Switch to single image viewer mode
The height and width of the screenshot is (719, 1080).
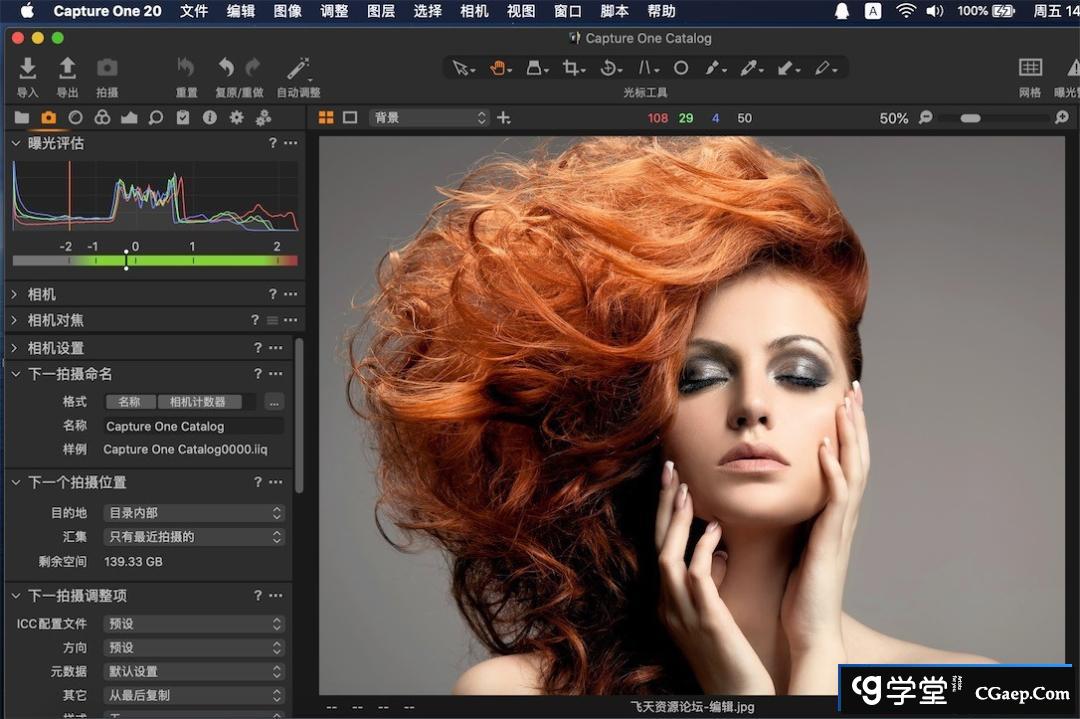point(350,118)
